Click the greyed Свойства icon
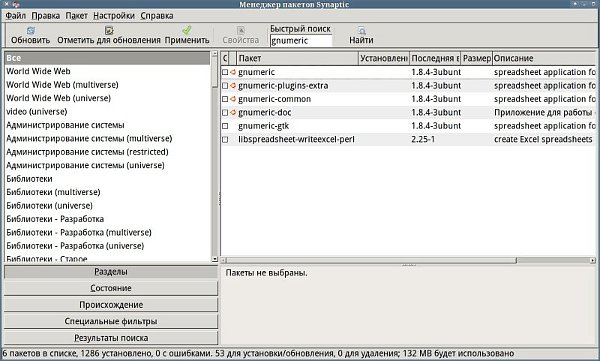600x361 pixels. click(x=241, y=30)
